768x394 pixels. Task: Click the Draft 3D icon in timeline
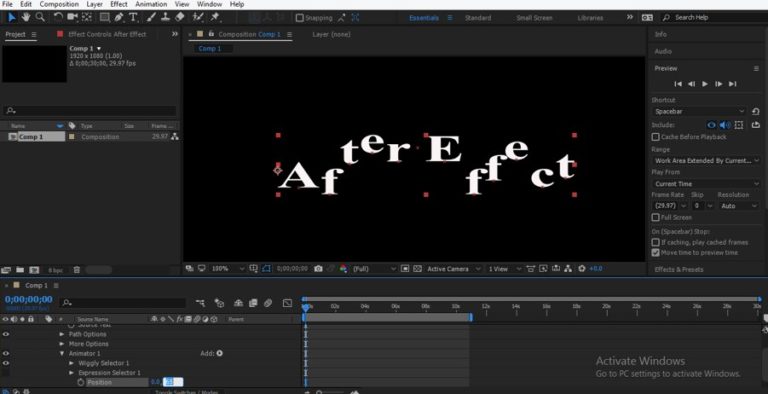pos(219,303)
